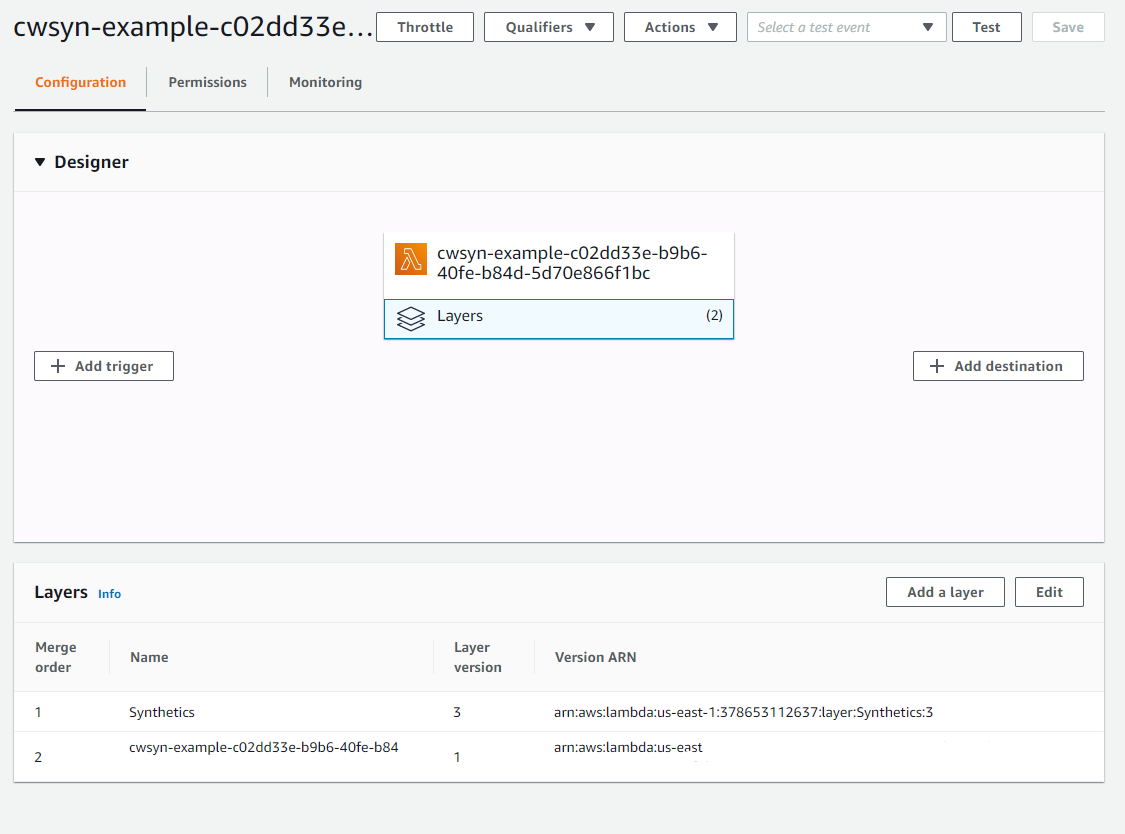1125x834 pixels.
Task: Click the plus icon on Add trigger
Action: pos(58,367)
